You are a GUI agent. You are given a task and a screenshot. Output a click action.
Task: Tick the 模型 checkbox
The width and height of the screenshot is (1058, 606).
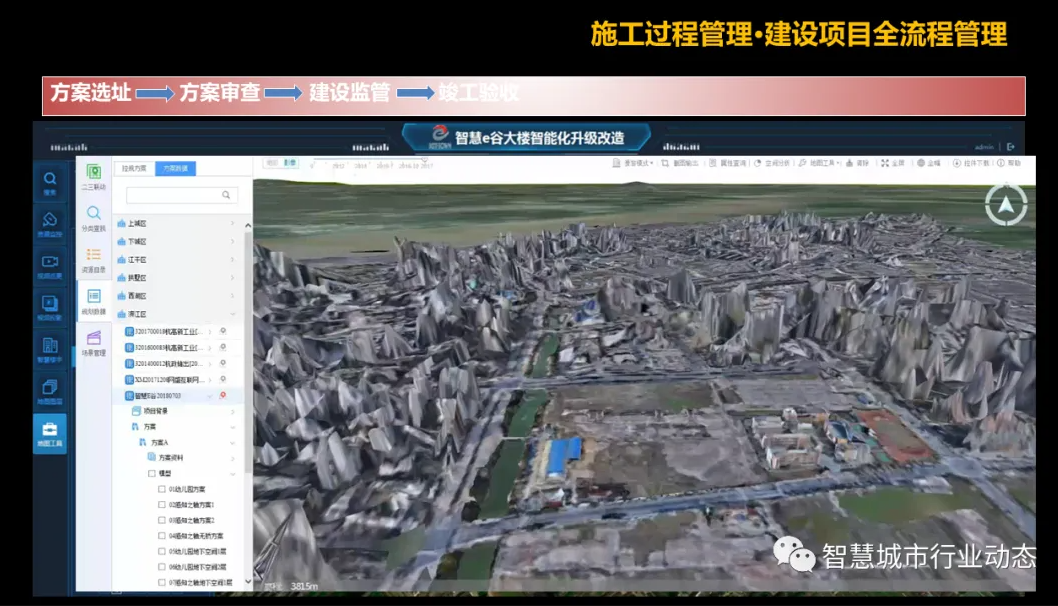152,474
